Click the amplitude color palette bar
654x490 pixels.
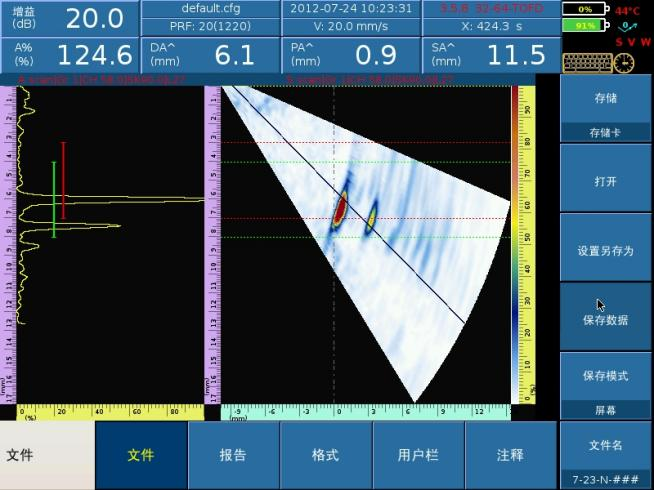(x=516, y=240)
